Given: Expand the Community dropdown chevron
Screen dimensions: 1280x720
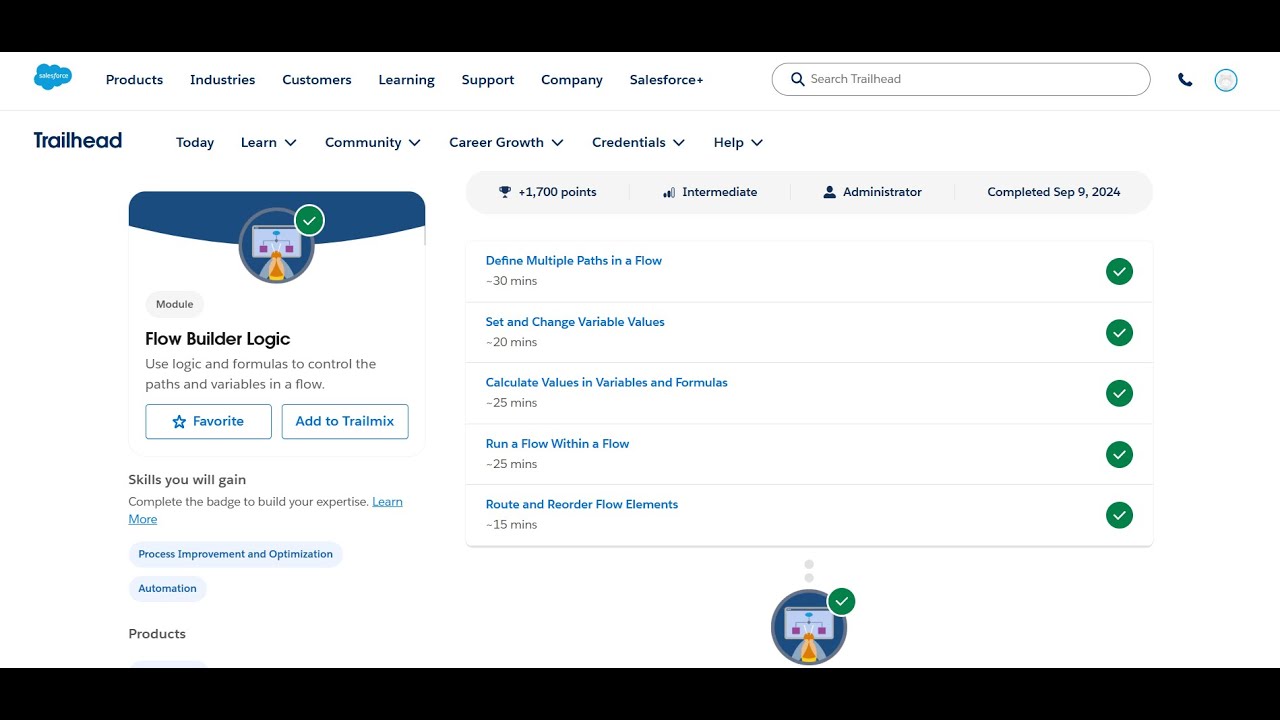Looking at the screenshot, I should (x=415, y=143).
